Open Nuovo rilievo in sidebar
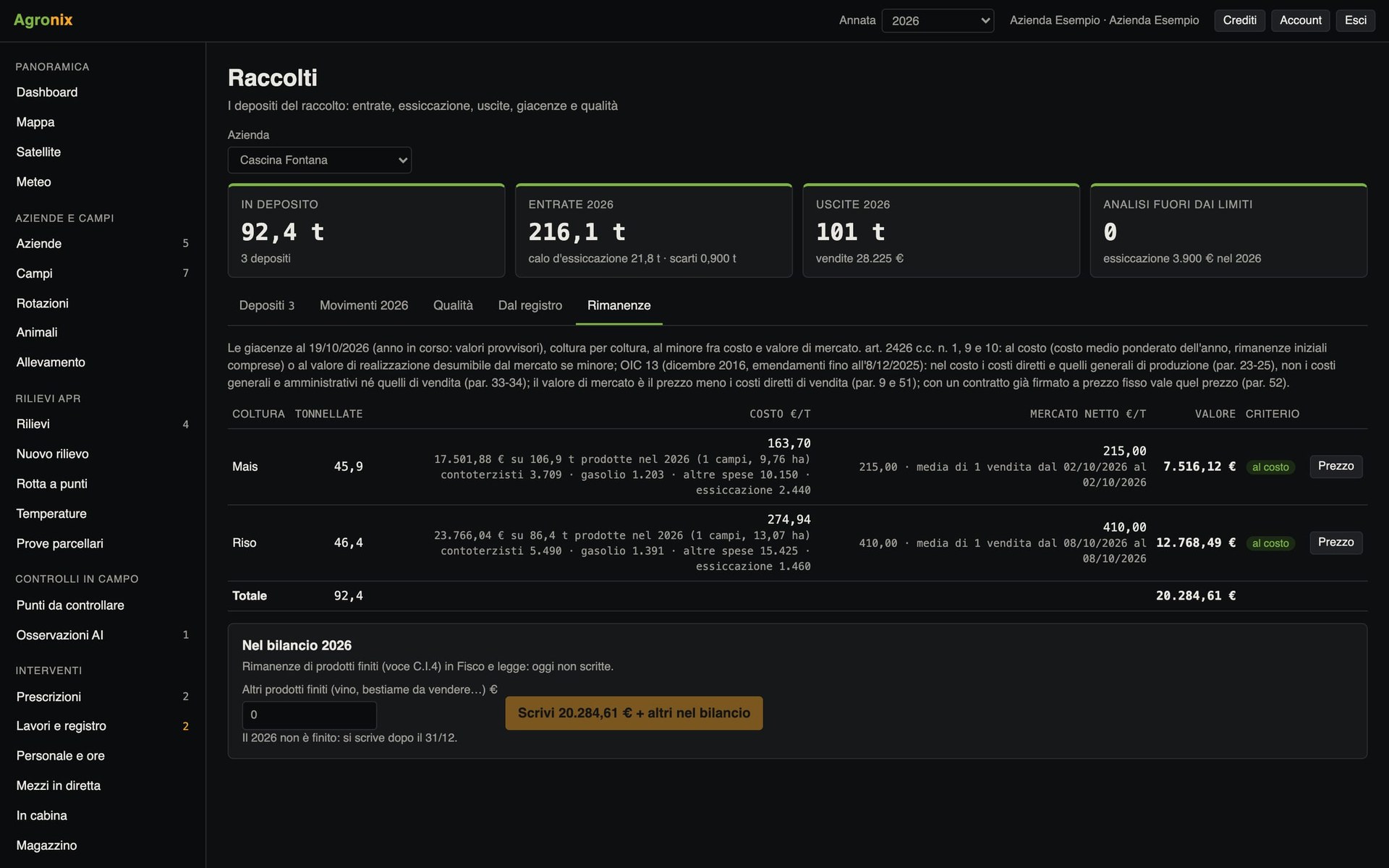 103,454
